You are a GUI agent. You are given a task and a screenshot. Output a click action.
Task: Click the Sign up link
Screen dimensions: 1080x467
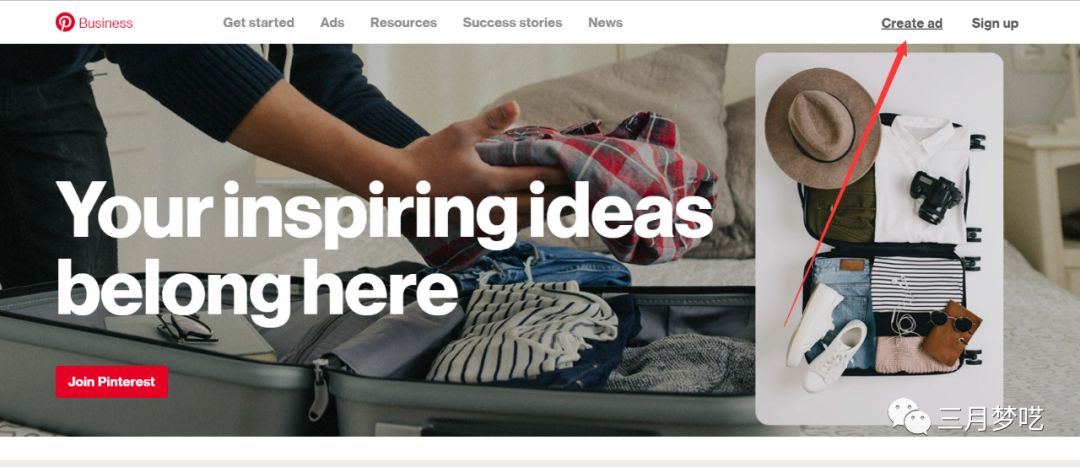[995, 23]
